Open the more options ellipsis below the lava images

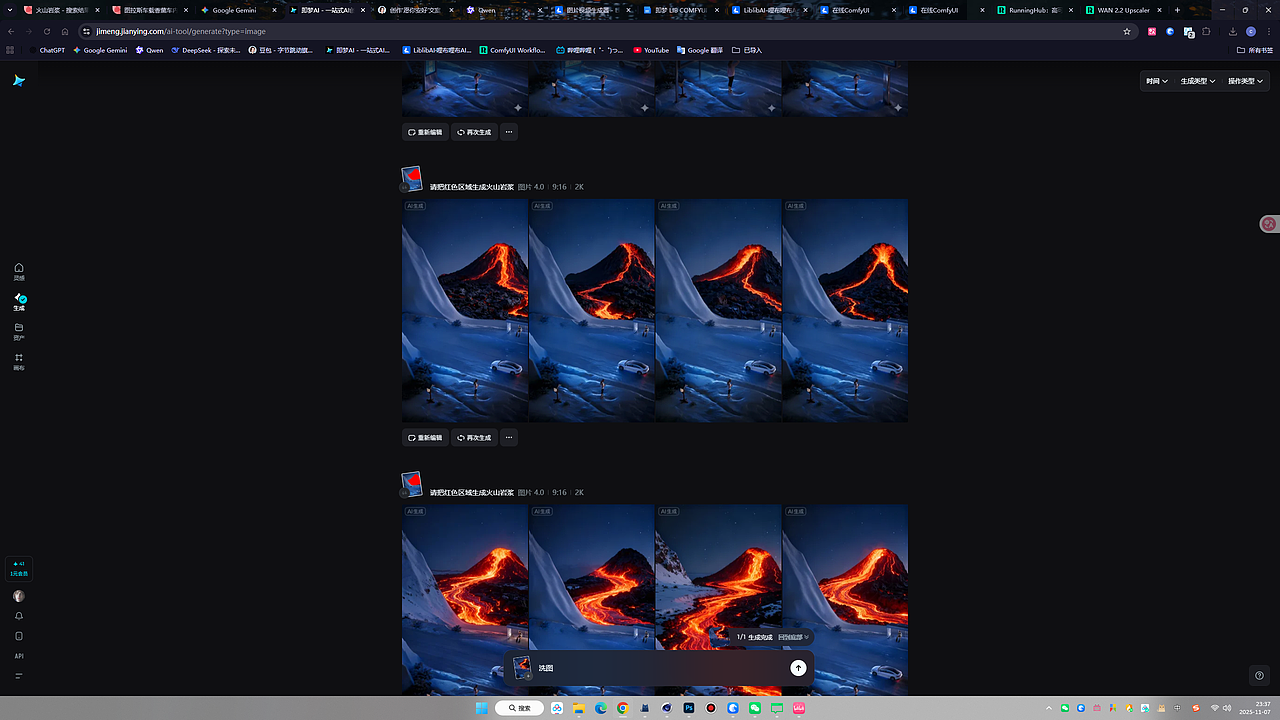point(508,437)
